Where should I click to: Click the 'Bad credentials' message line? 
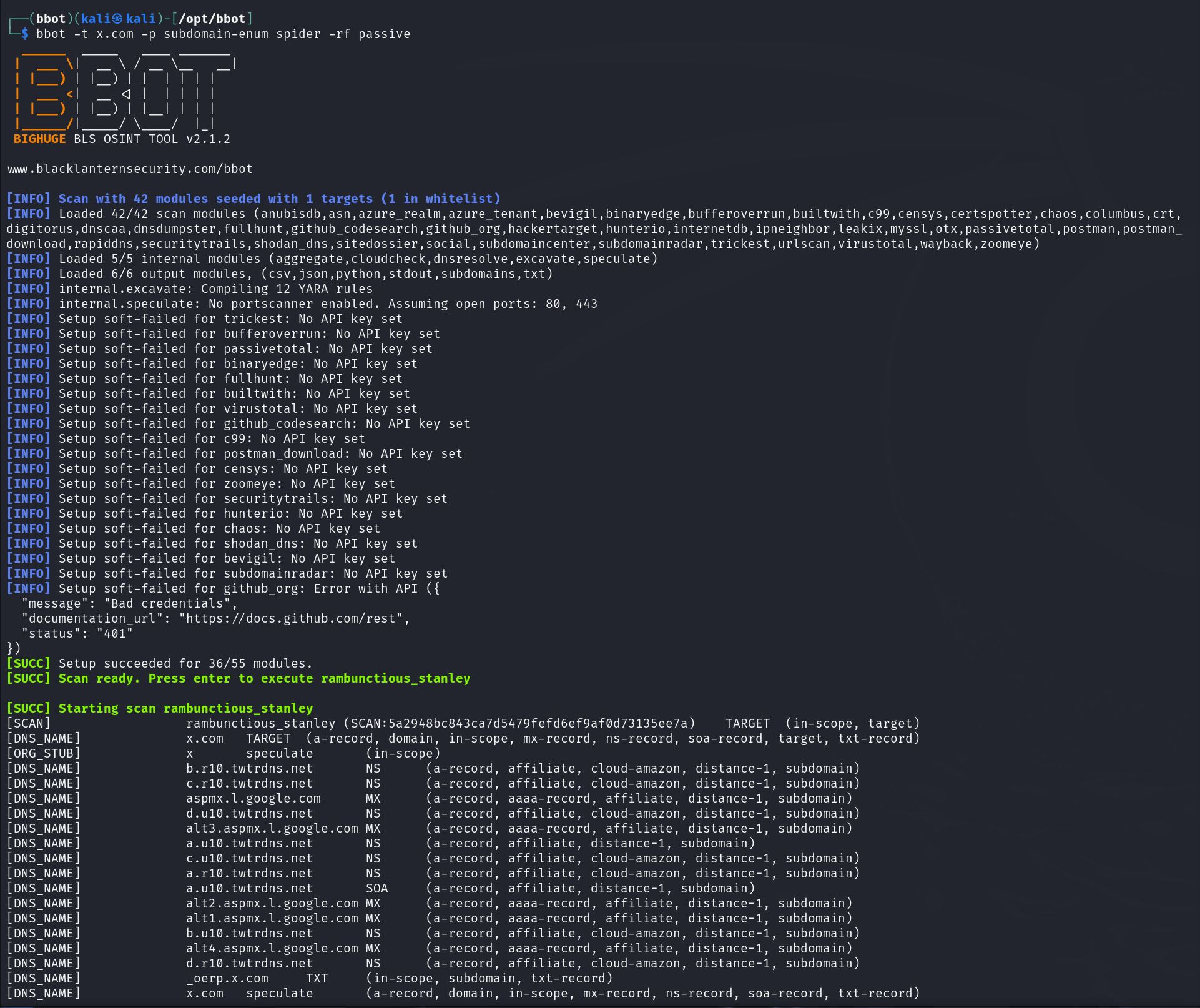coord(130,603)
